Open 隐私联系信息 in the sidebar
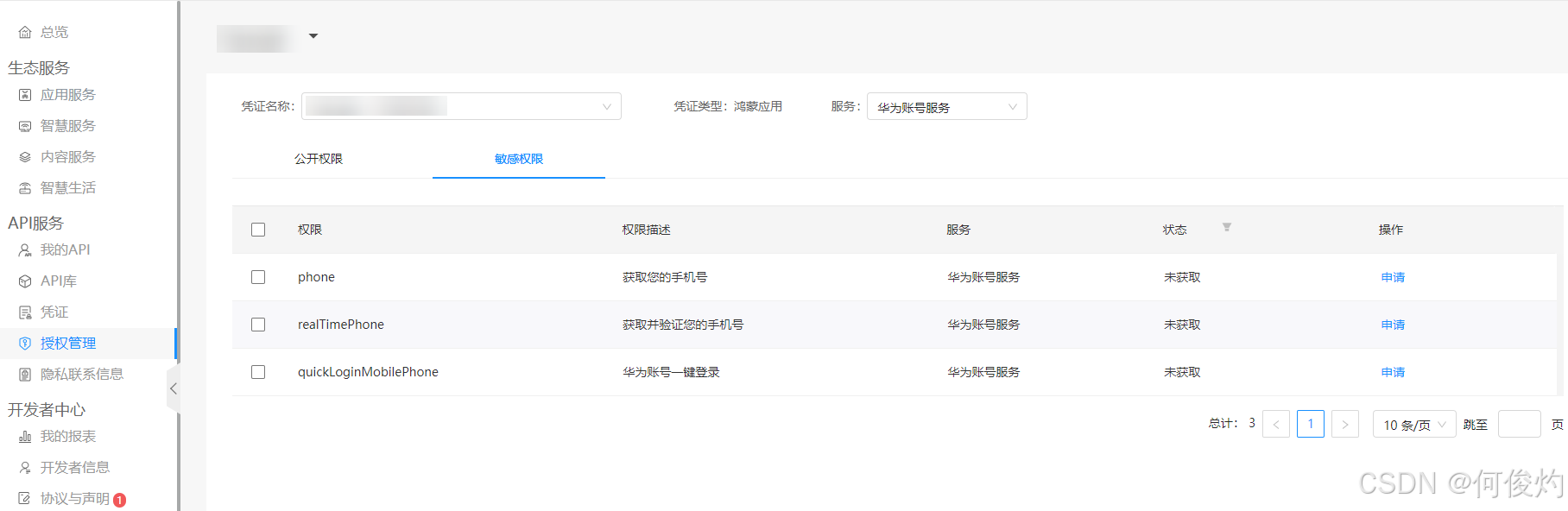 tap(82, 375)
